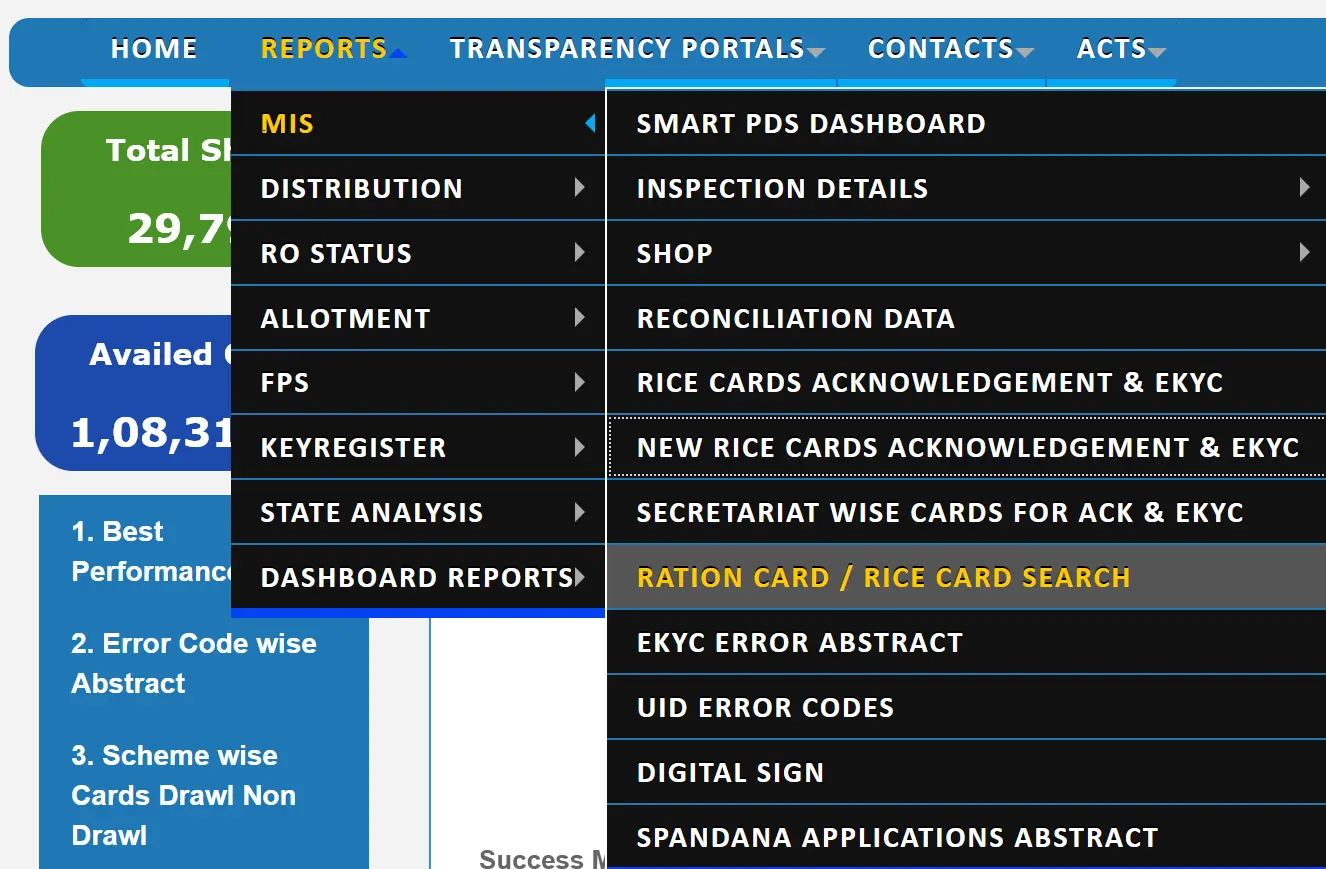Open TRANSPARENCY PORTALS menu
1326x869 pixels.
[627, 49]
